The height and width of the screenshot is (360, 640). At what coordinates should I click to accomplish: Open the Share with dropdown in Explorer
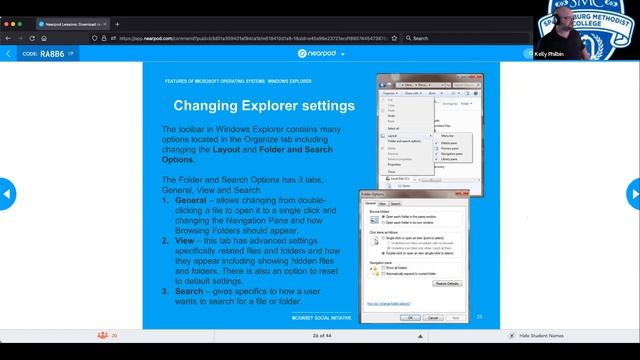413,93
